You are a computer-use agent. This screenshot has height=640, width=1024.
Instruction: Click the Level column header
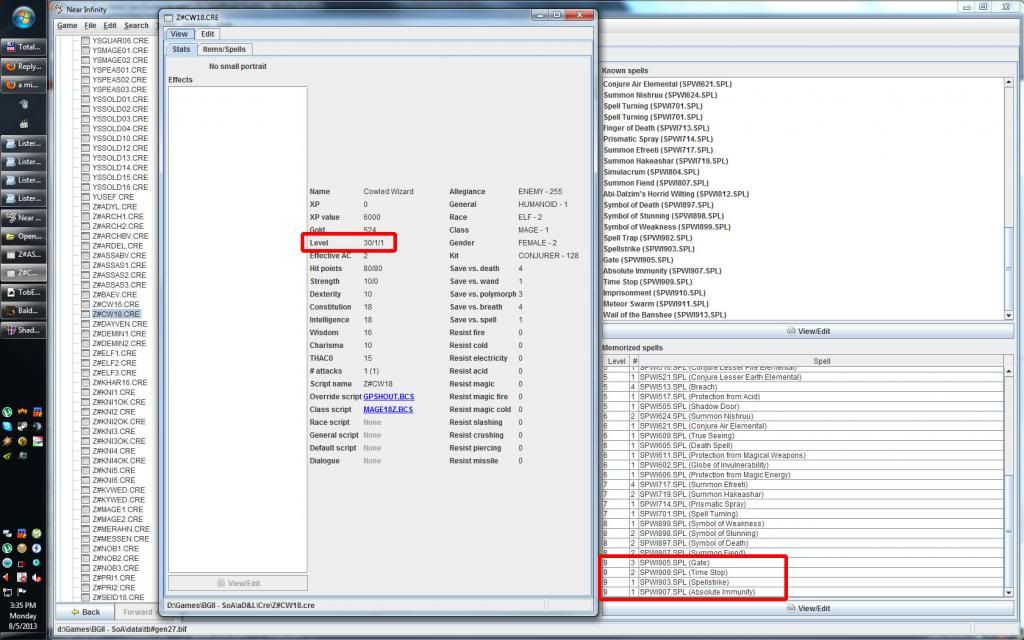pos(617,361)
